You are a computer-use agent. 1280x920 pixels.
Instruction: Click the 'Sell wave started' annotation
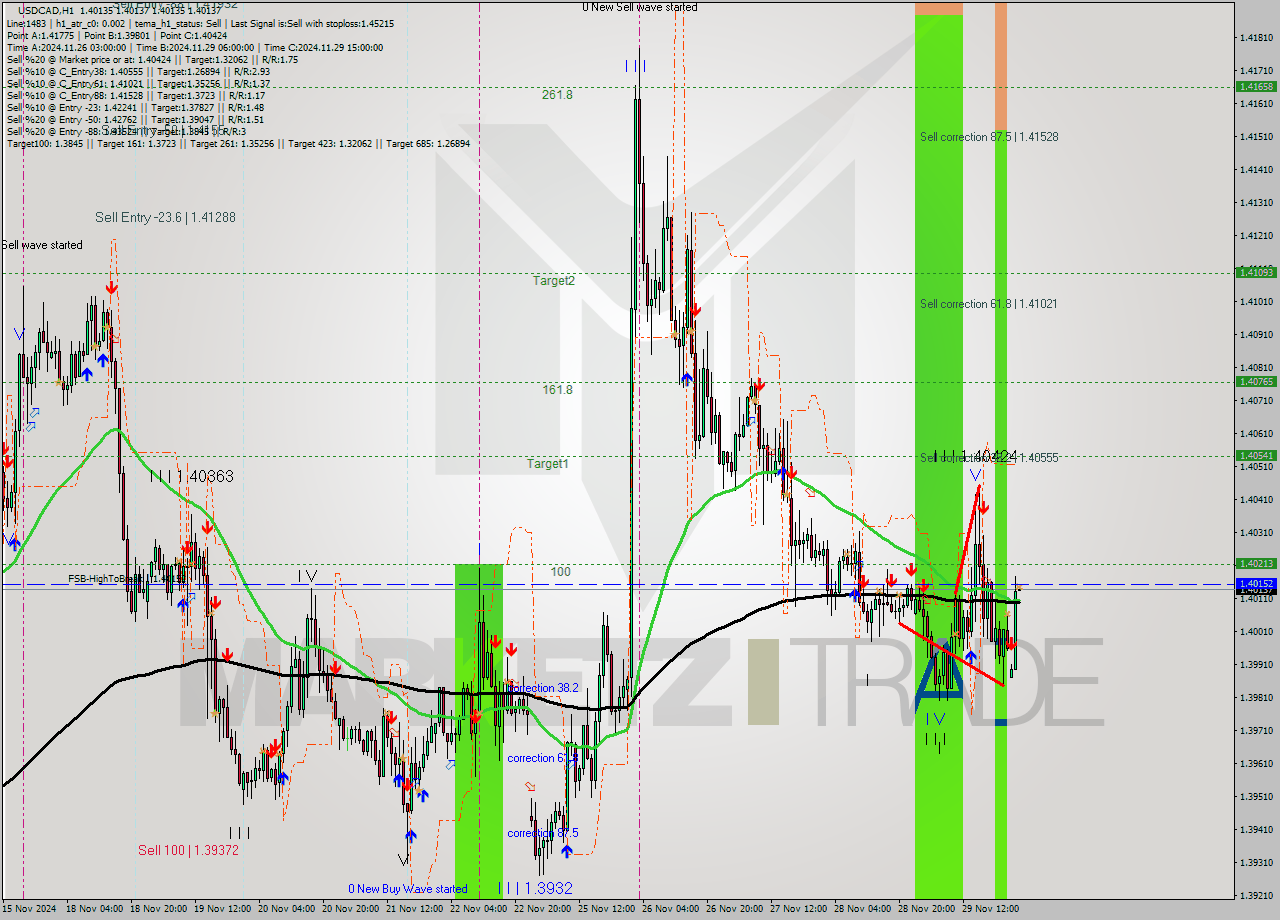coord(42,245)
